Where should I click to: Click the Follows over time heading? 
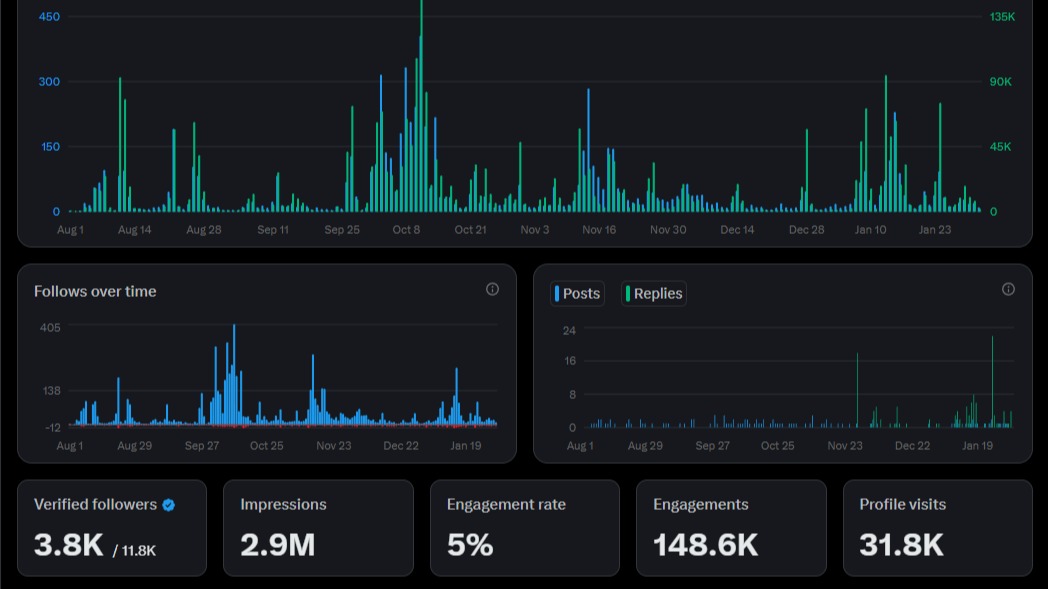tap(95, 291)
